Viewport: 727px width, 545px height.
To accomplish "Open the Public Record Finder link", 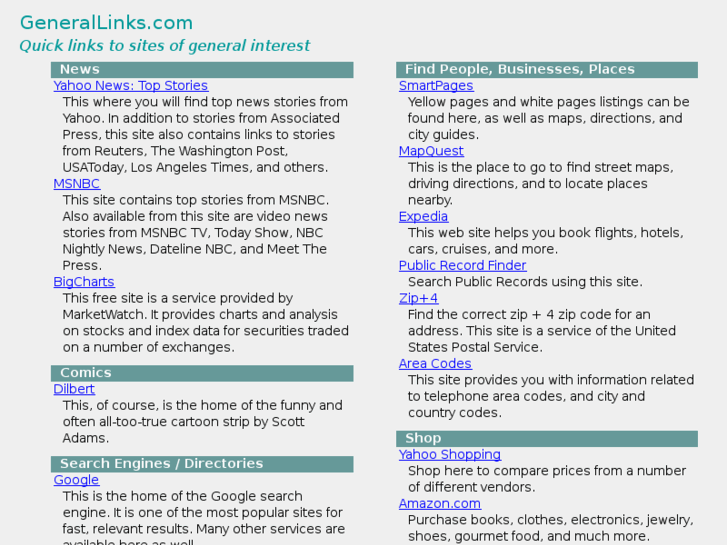I will tap(462, 266).
